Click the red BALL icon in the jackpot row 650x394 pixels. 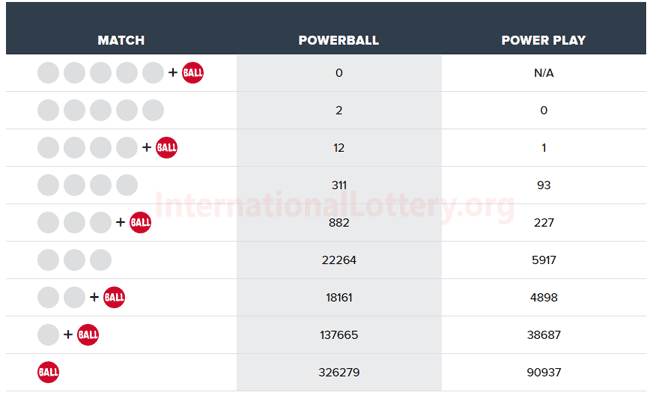tap(193, 73)
